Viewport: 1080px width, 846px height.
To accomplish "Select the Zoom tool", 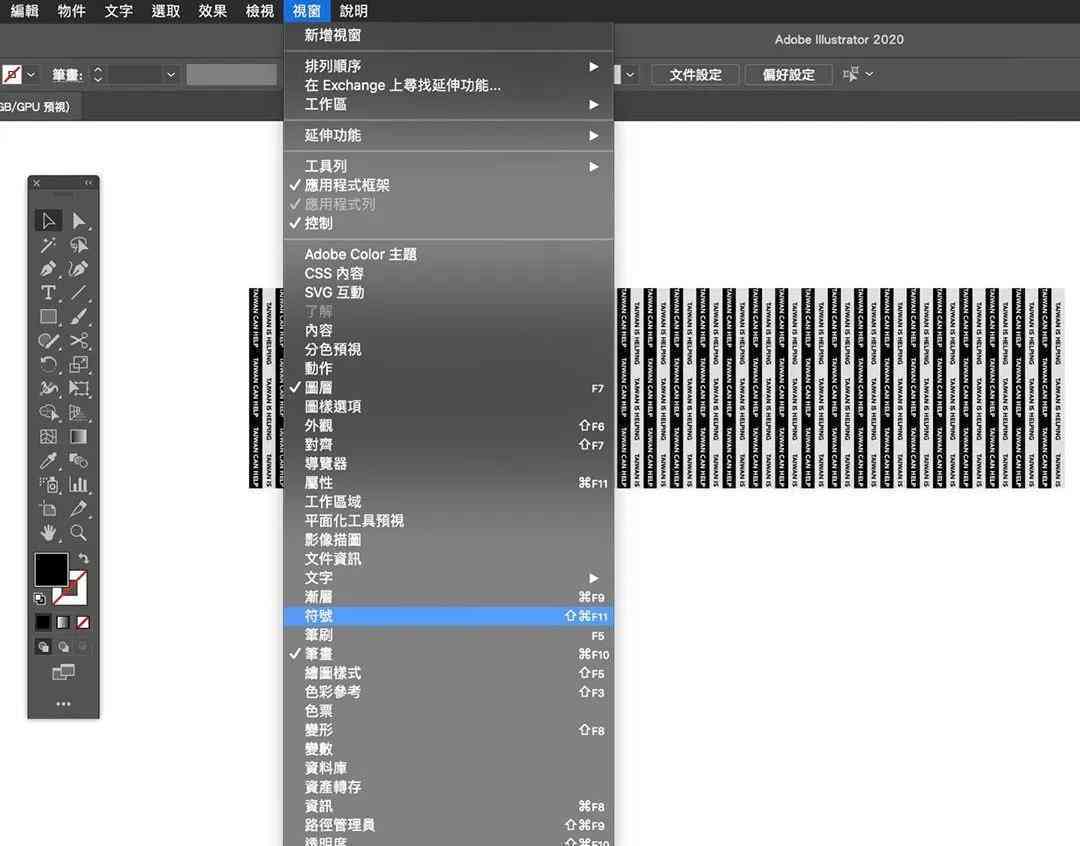I will point(79,533).
